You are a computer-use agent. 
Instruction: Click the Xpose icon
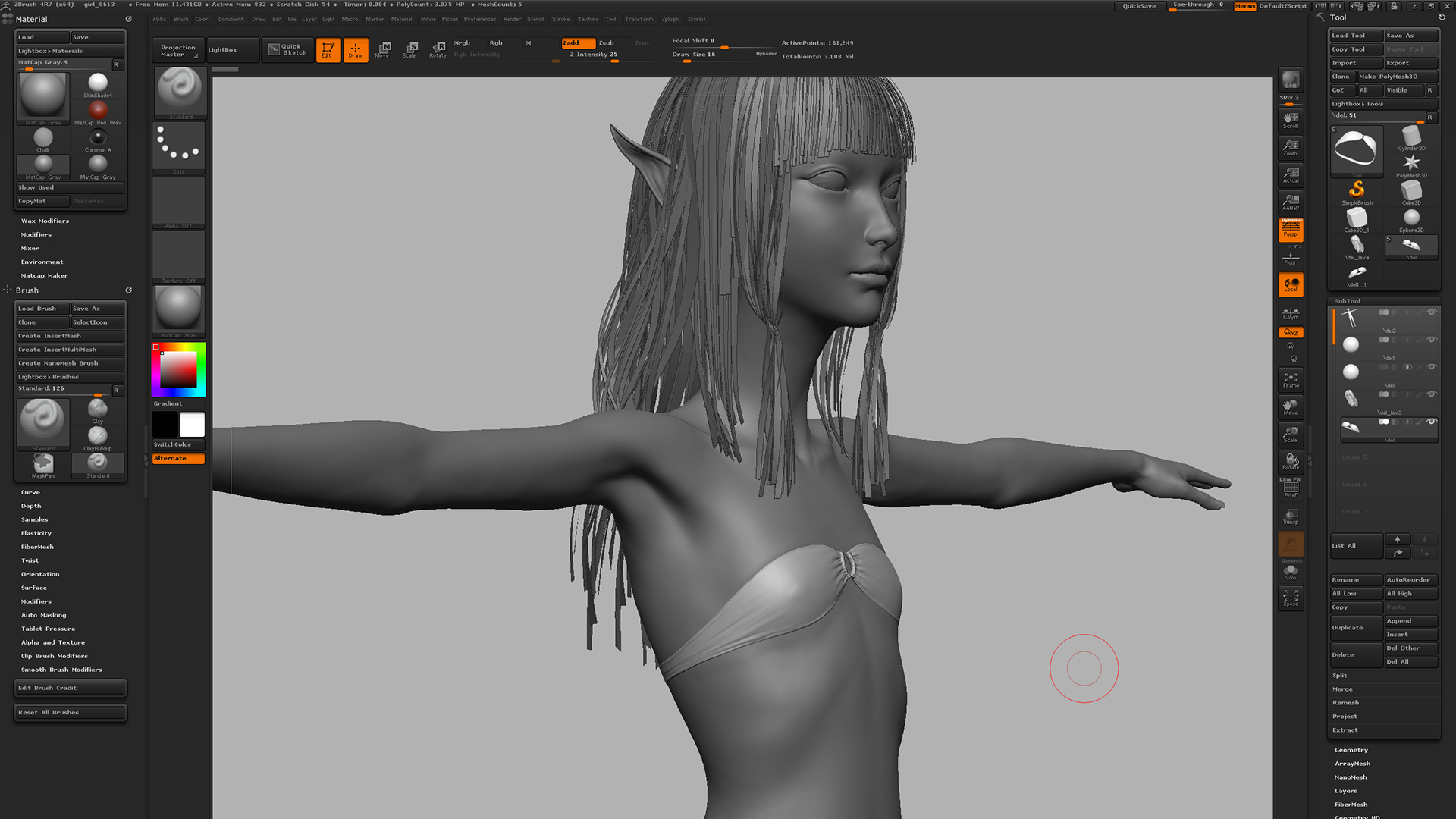pos(1291,598)
